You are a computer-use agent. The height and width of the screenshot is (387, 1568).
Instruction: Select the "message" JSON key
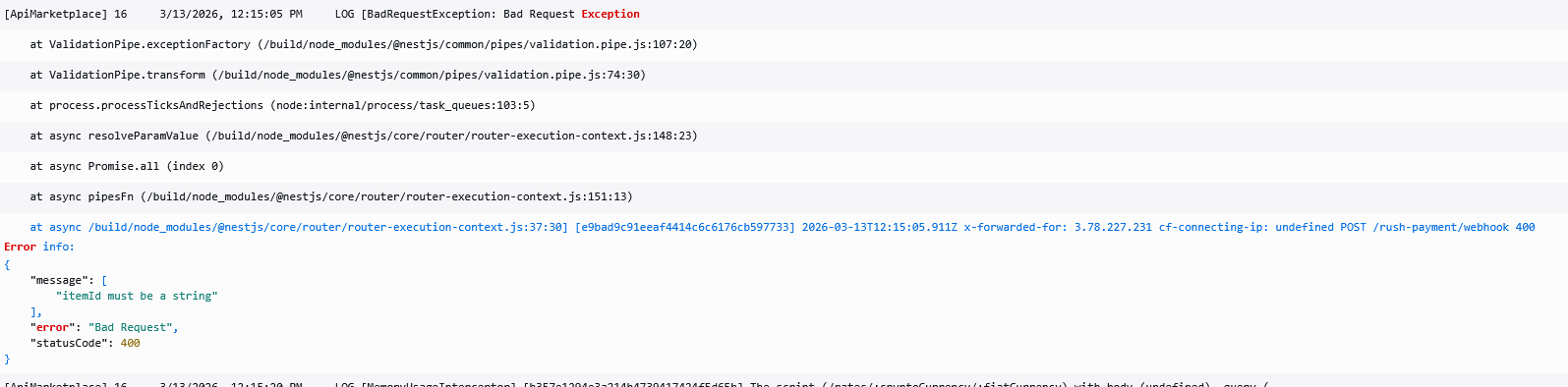(62, 281)
